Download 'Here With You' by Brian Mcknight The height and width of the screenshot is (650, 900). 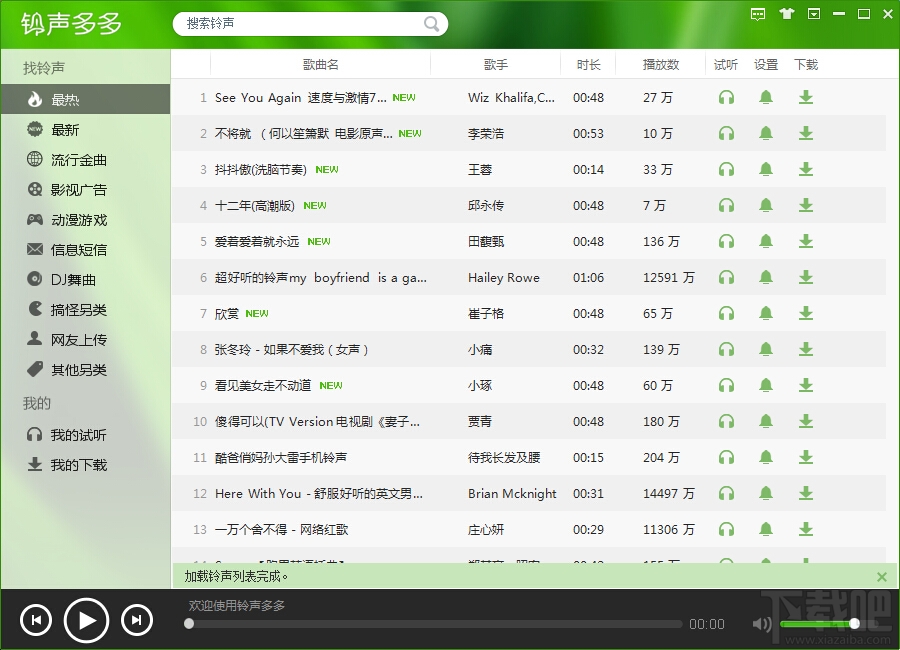(x=806, y=493)
